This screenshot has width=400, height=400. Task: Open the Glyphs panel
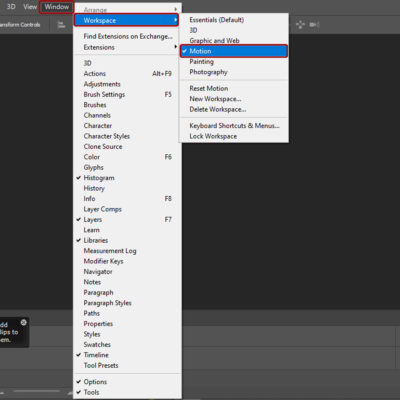pos(127,167)
